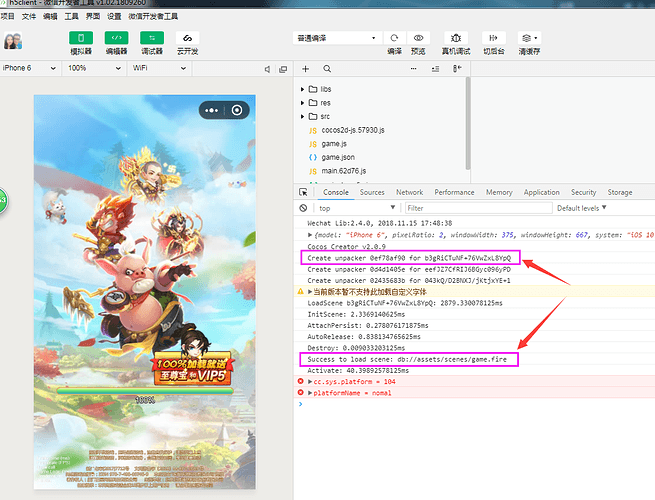Image resolution: width=655 pixels, height=500 pixels.
Task: Add new file plus icon
Action: [305, 69]
